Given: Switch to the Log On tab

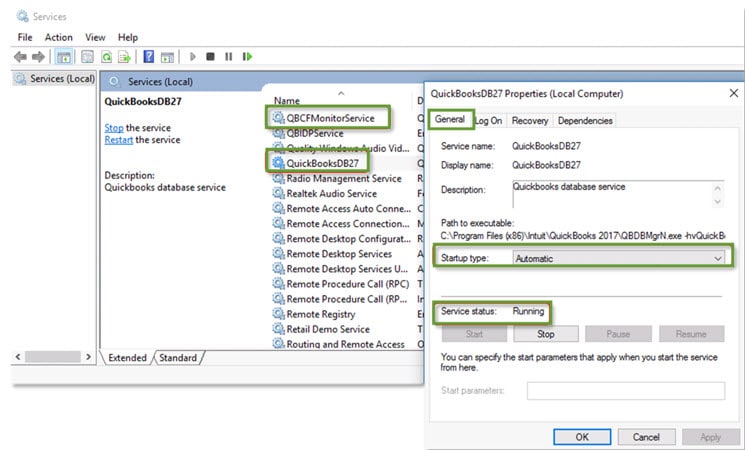Looking at the screenshot, I should [489, 121].
